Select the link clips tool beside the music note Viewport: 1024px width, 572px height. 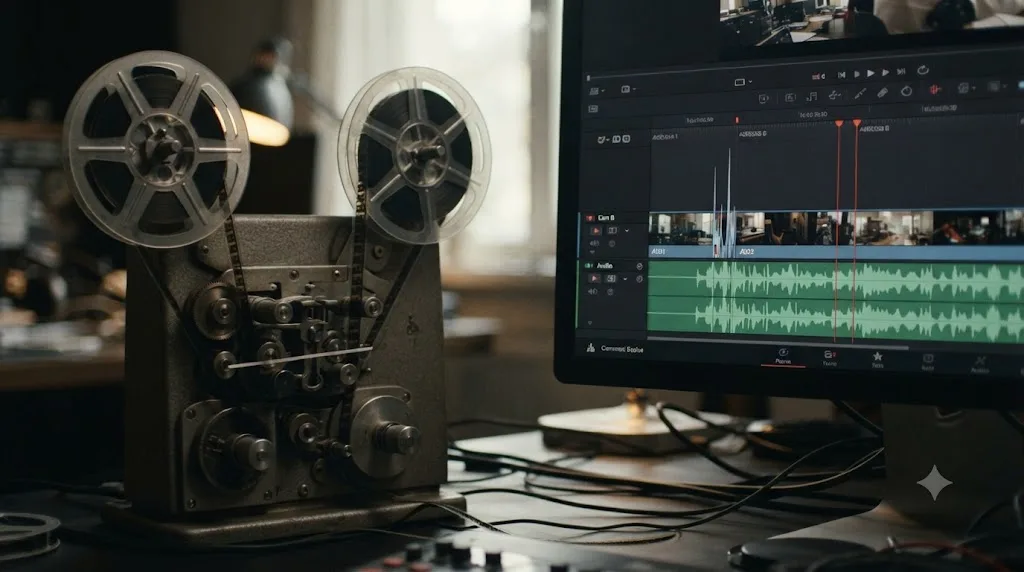[835, 95]
